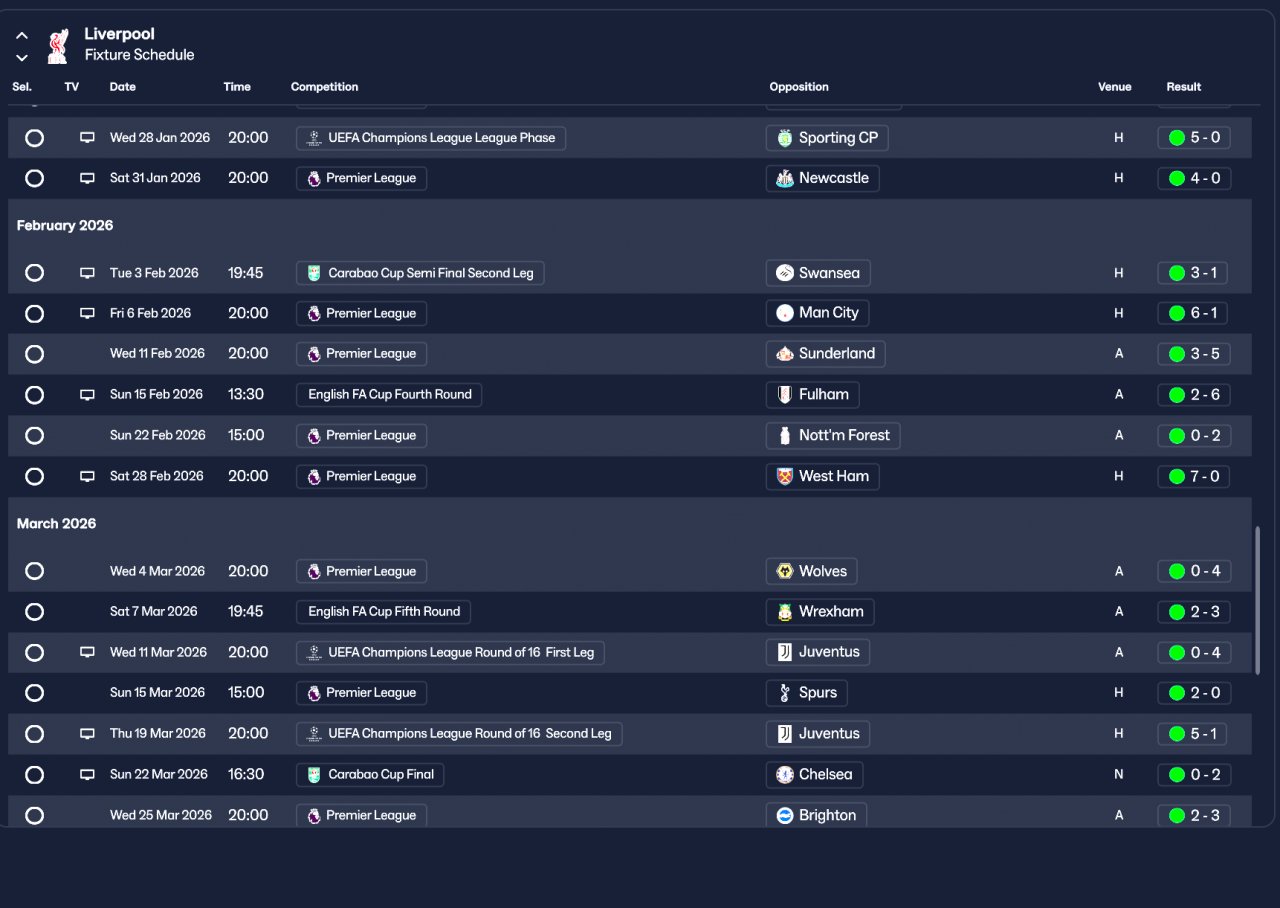View the 2 - 0 result against Spurs
1280x908 pixels.
coord(1194,692)
